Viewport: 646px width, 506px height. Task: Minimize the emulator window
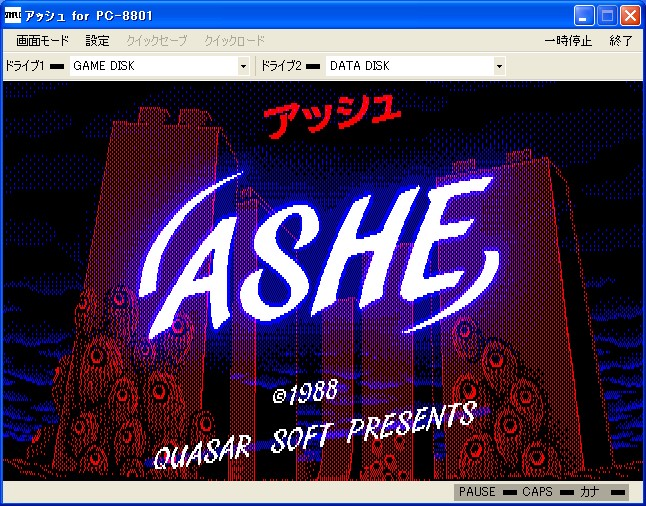click(584, 16)
